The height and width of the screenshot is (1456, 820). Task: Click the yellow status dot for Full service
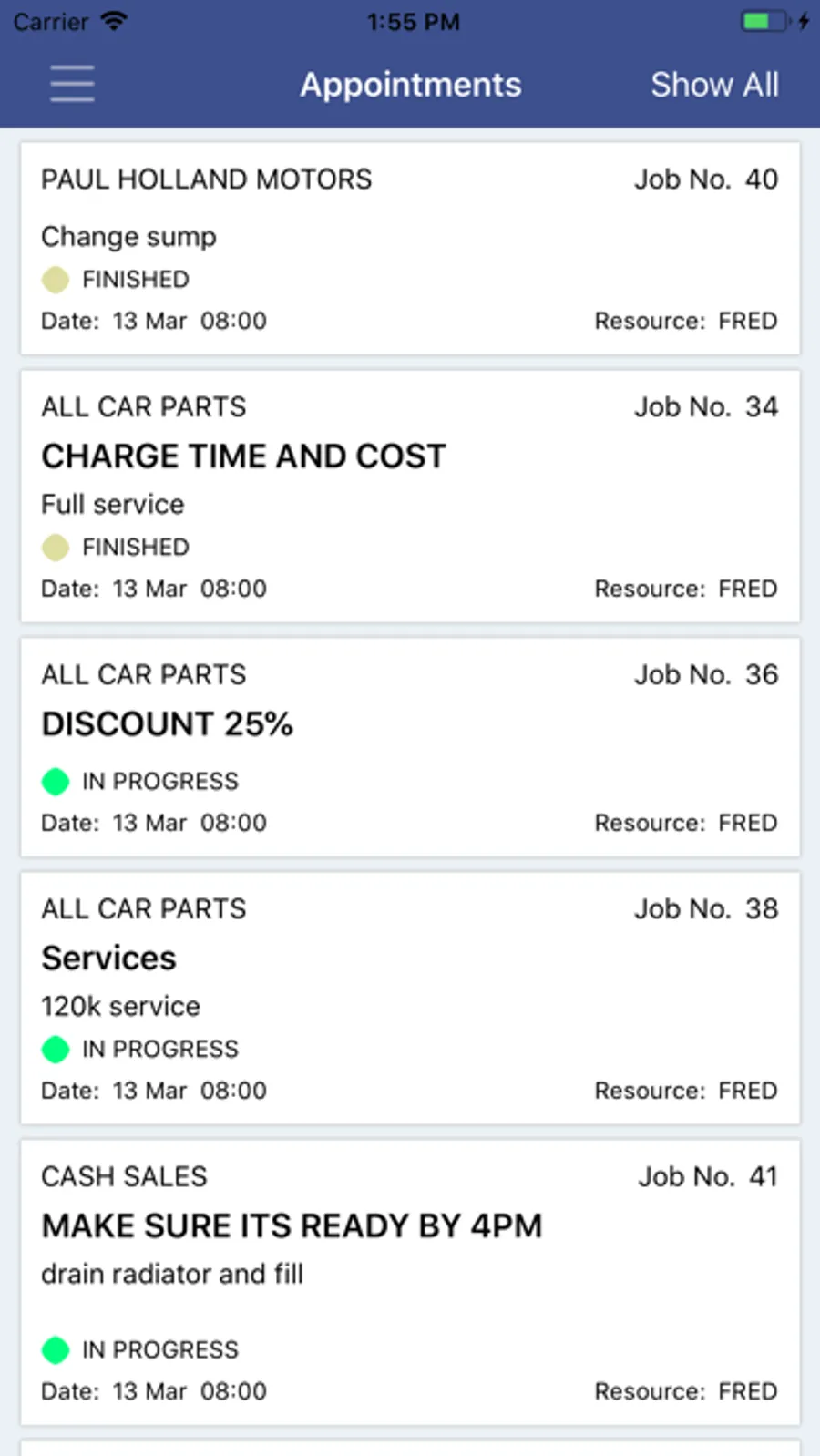point(56,548)
